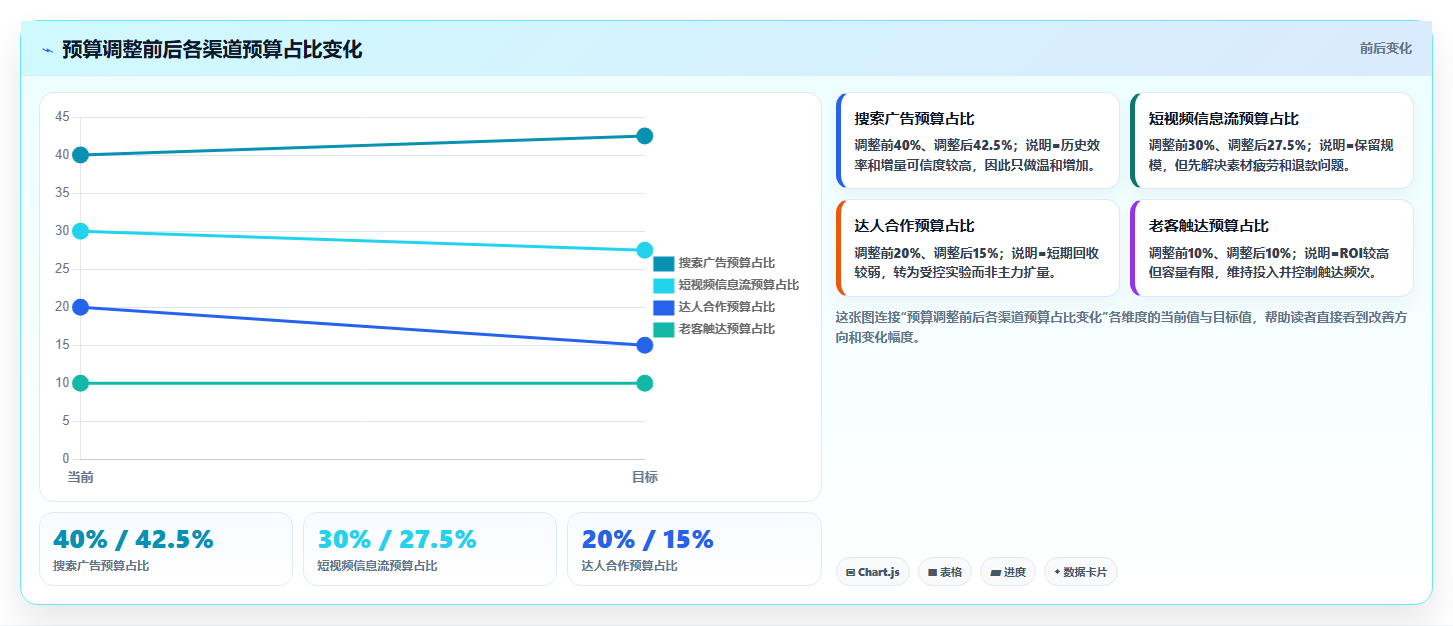
Task: Open the 短视频信息流预算占比 detail card
Action: pyautogui.click(x=1271, y=141)
